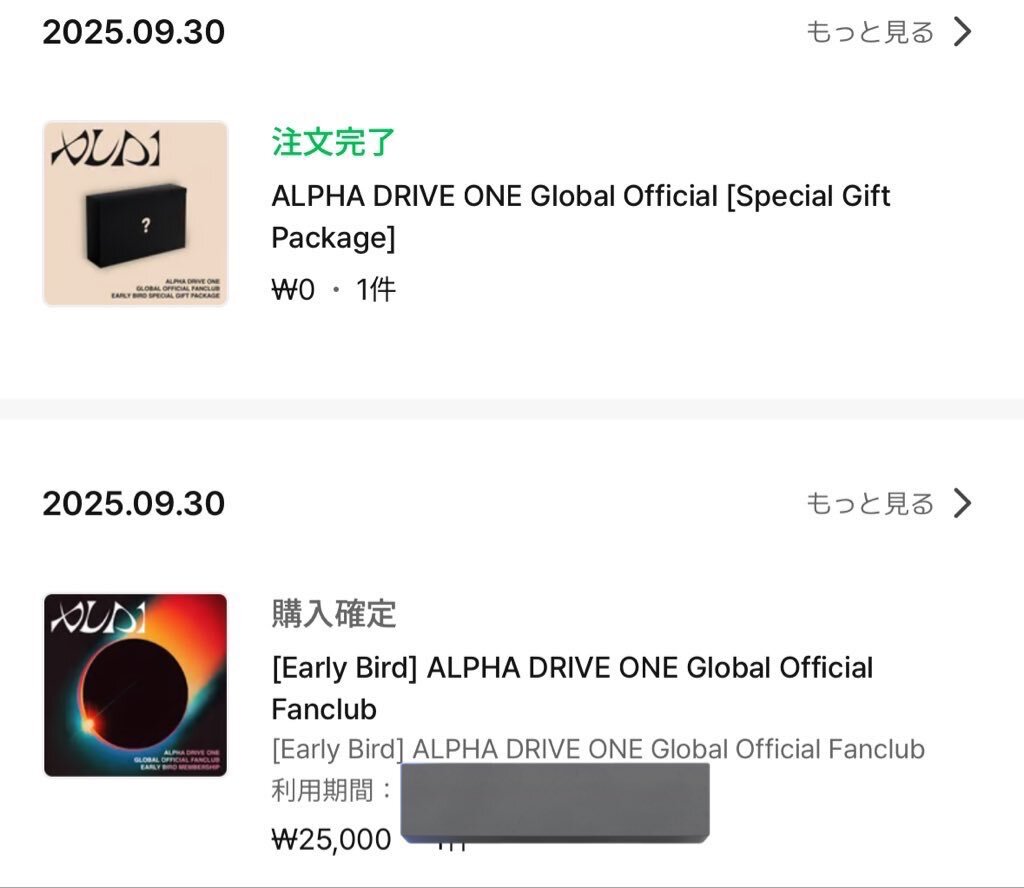This screenshot has height=888, width=1024.
Task: Open もっと見る link for the gift package order
Action: tap(868, 31)
